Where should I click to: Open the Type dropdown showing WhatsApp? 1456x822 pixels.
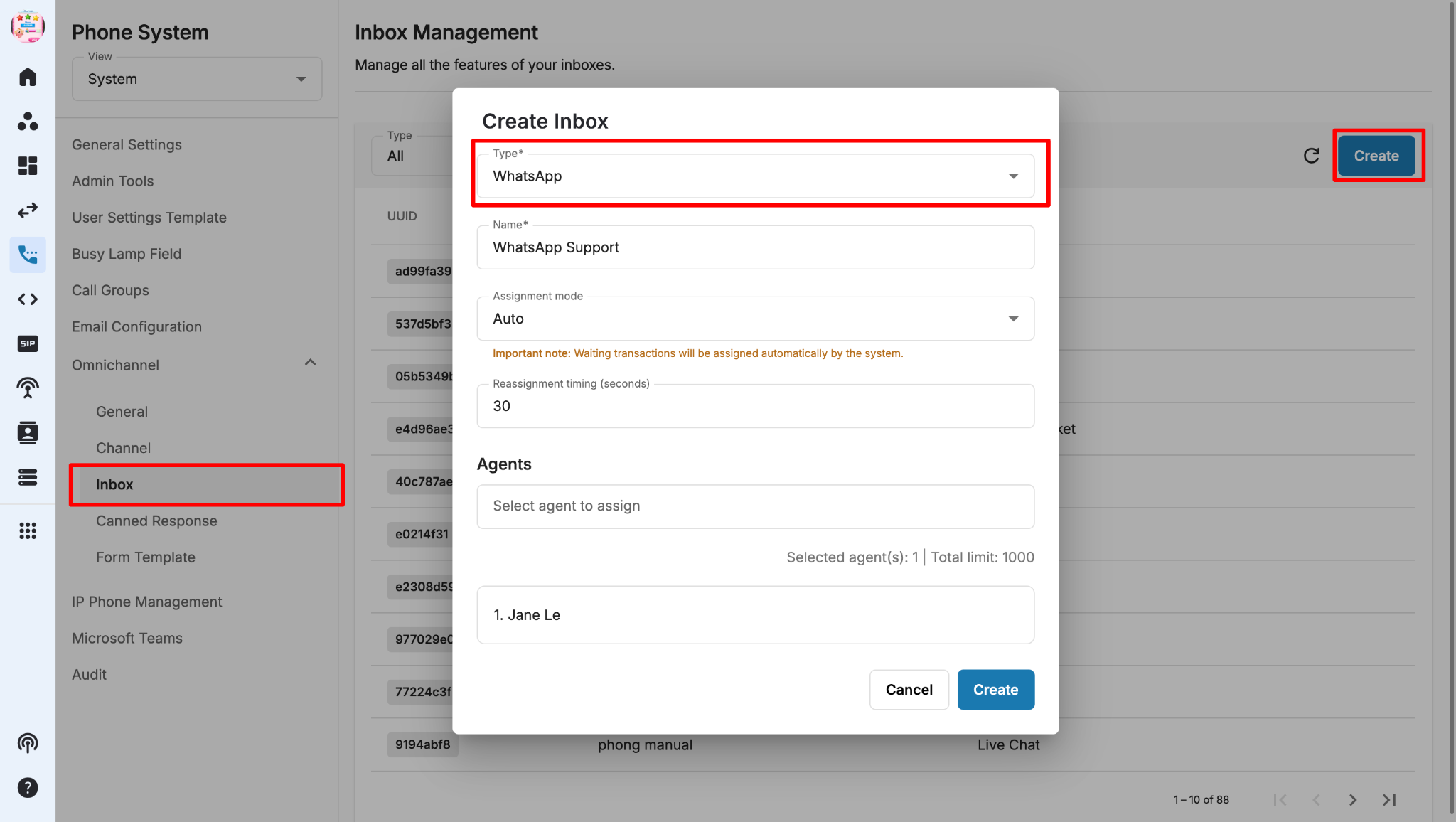coord(756,176)
